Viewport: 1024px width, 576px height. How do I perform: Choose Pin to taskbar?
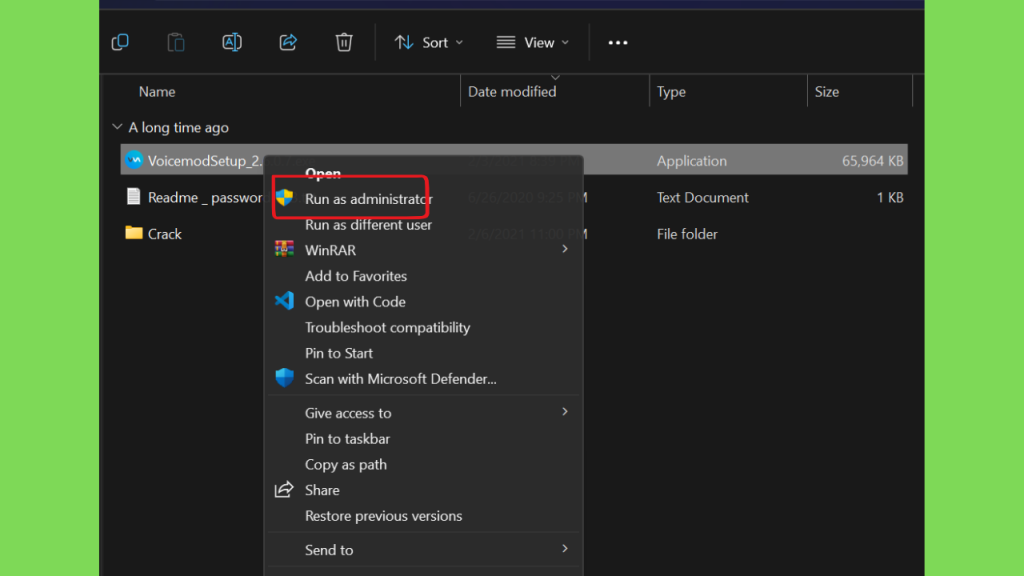click(347, 439)
